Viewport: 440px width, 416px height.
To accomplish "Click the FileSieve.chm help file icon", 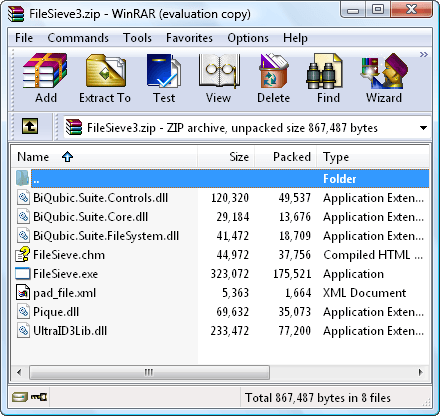I will [x=23, y=255].
